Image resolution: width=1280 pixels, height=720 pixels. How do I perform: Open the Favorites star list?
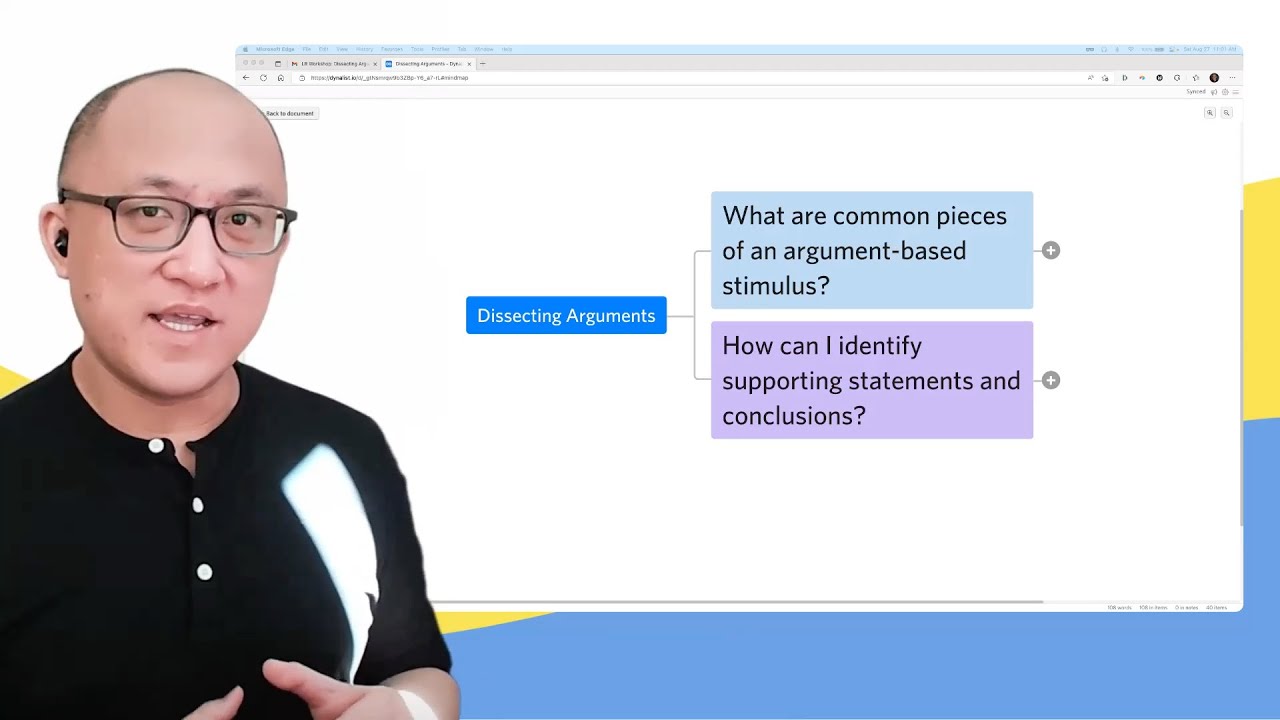tap(1196, 78)
